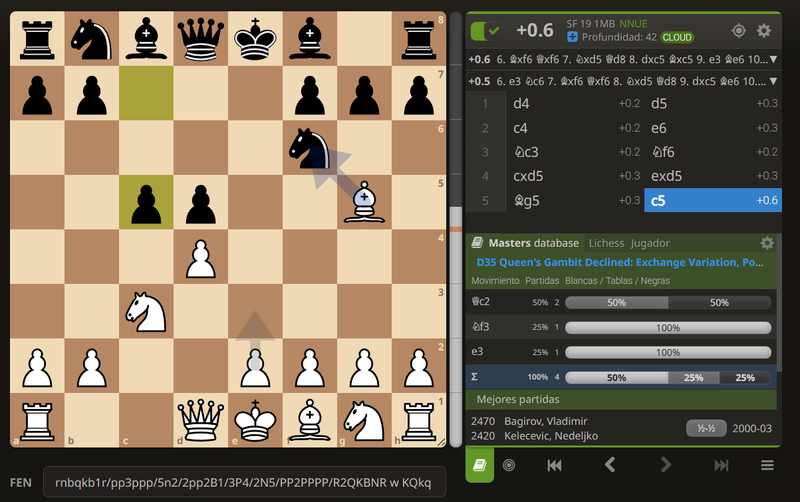Open engine settings gear icon
Viewport: 800px width, 502px height.
764,31
